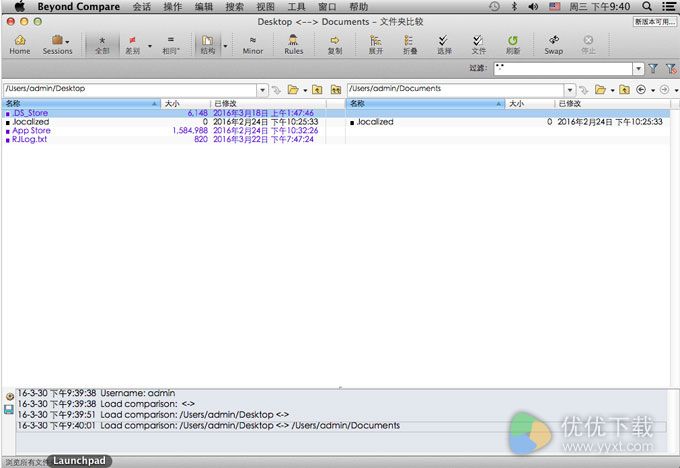Image resolution: width=680 pixels, height=468 pixels.
Task: Click the funnel with red mark icon
Action: pyautogui.click(x=671, y=68)
